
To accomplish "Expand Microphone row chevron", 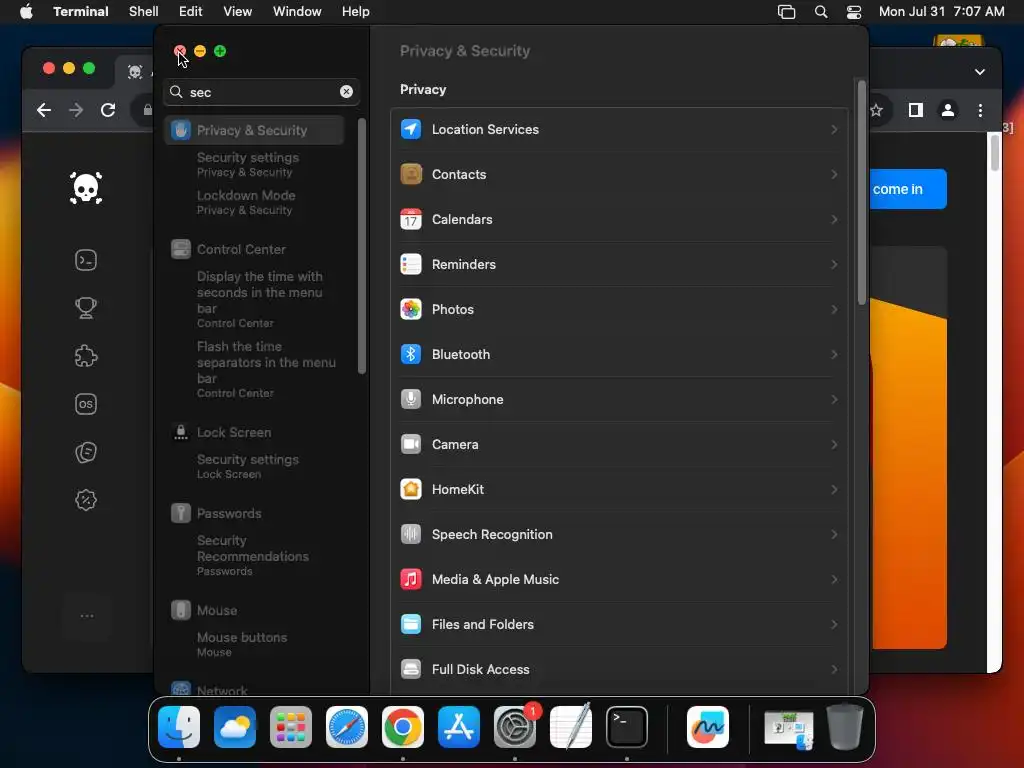I will [834, 400].
